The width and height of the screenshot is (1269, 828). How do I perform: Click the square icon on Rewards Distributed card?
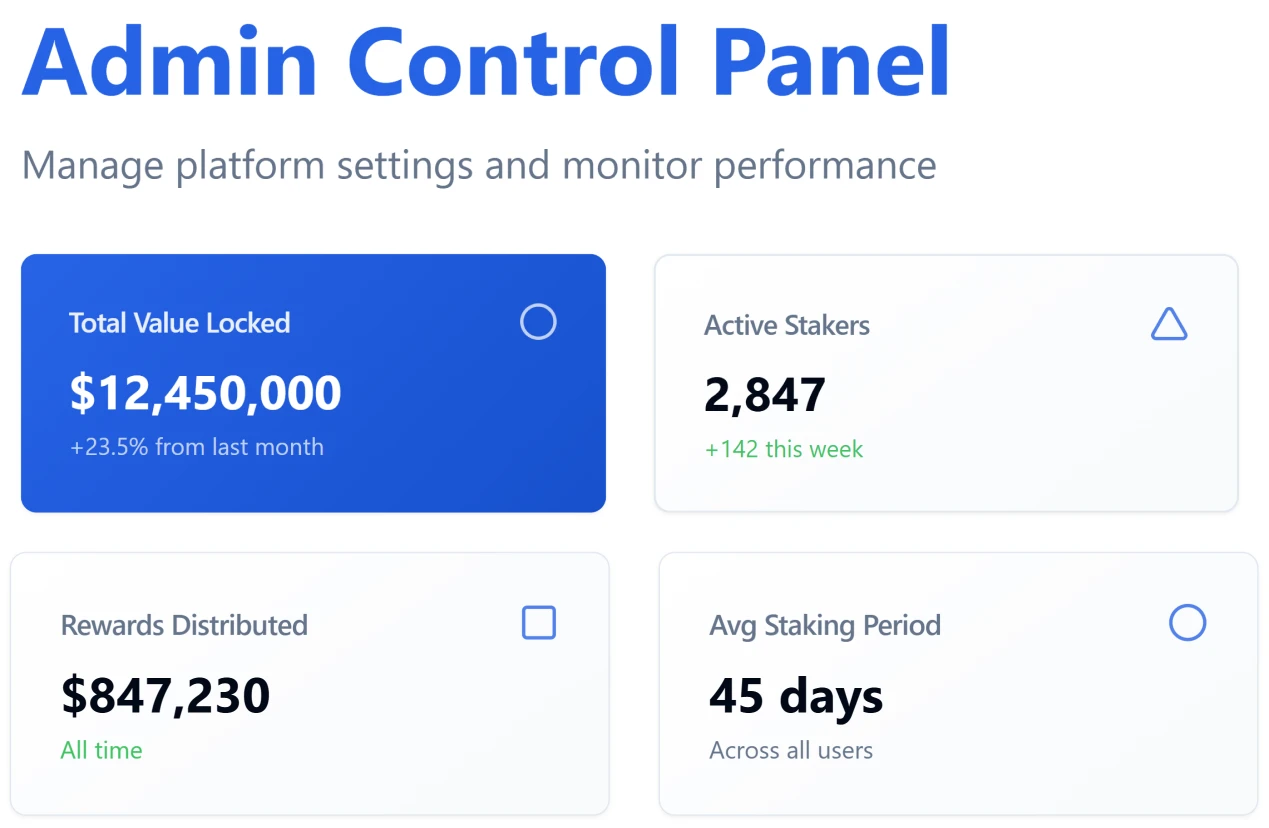click(x=538, y=622)
